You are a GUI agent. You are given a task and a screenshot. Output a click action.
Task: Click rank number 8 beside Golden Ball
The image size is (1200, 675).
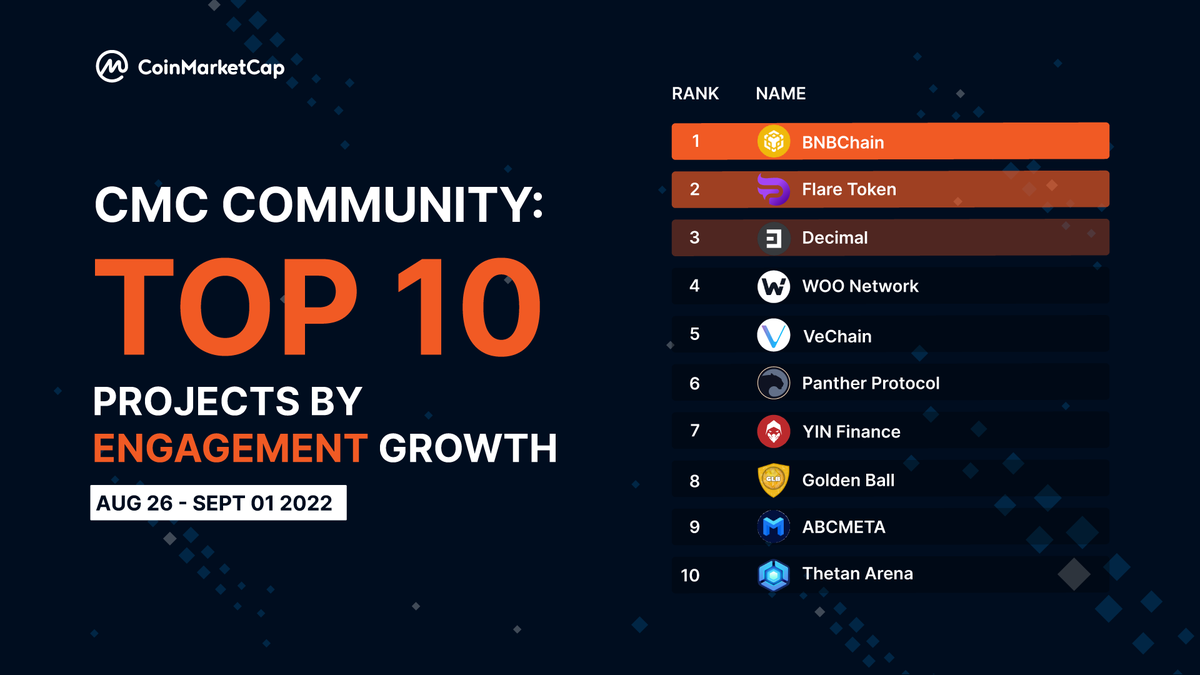[695, 480]
